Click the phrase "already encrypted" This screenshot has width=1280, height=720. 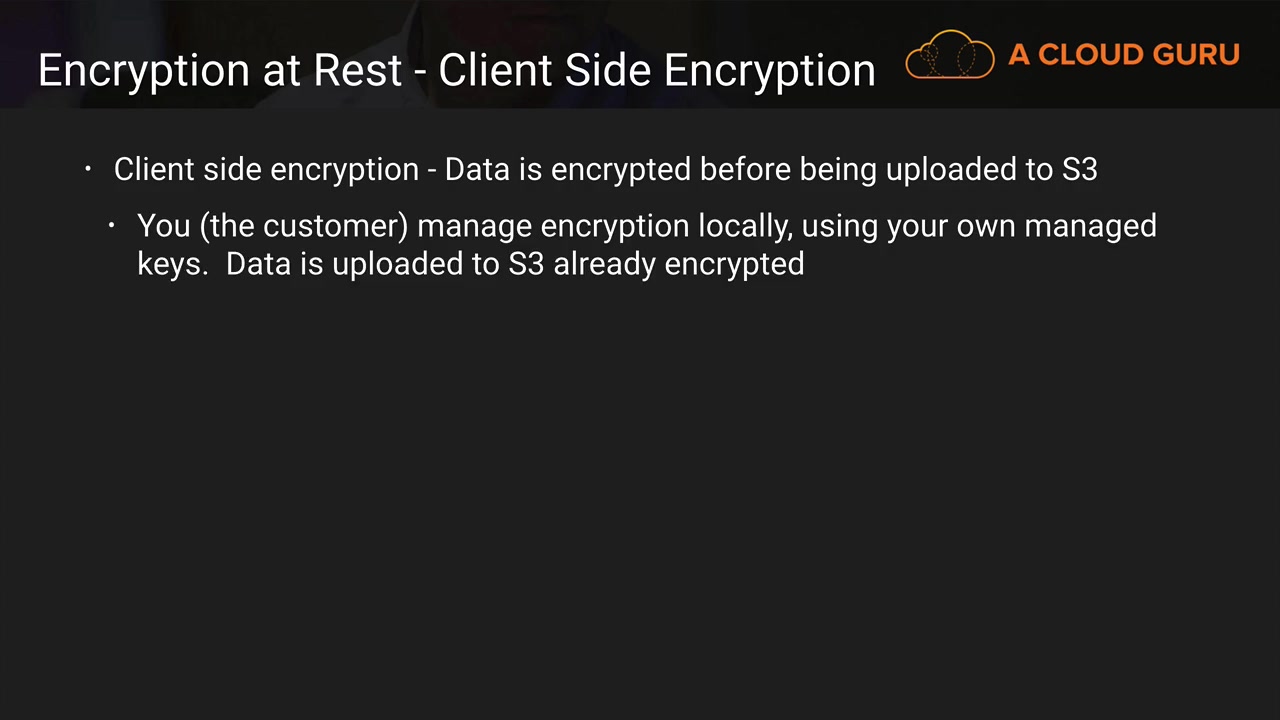click(x=678, y=264)
